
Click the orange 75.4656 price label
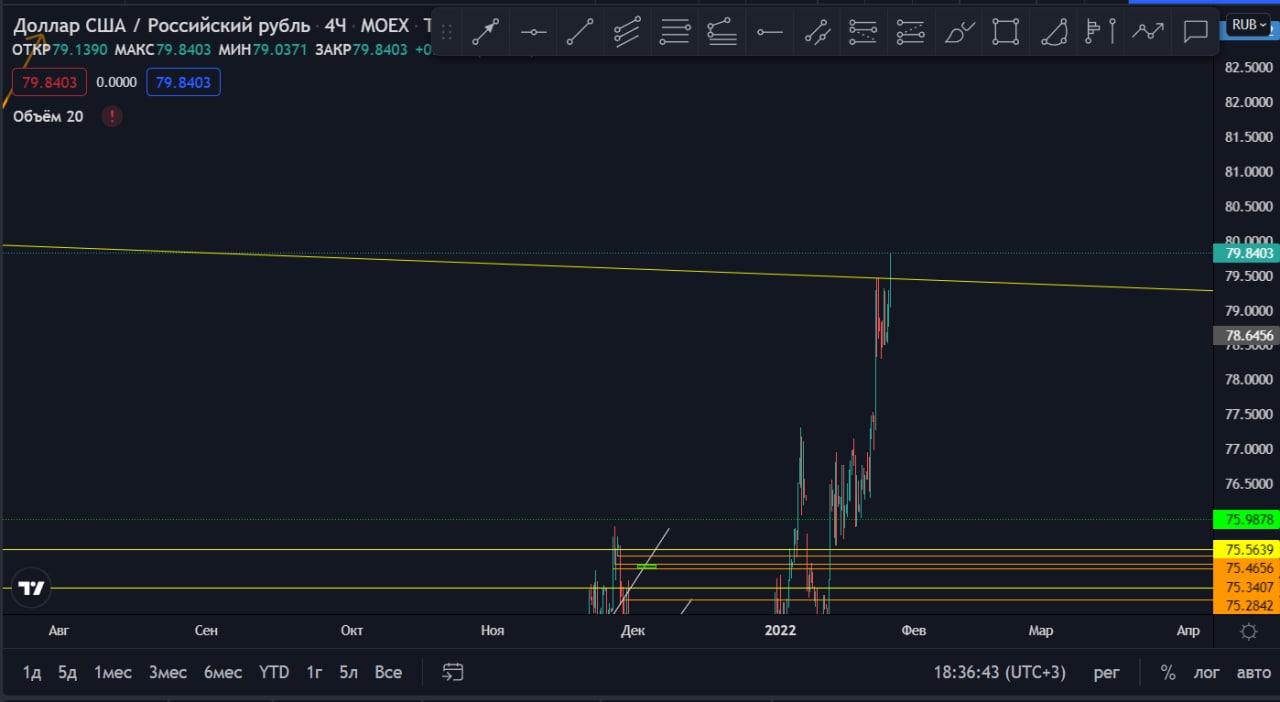(1247, 568)
